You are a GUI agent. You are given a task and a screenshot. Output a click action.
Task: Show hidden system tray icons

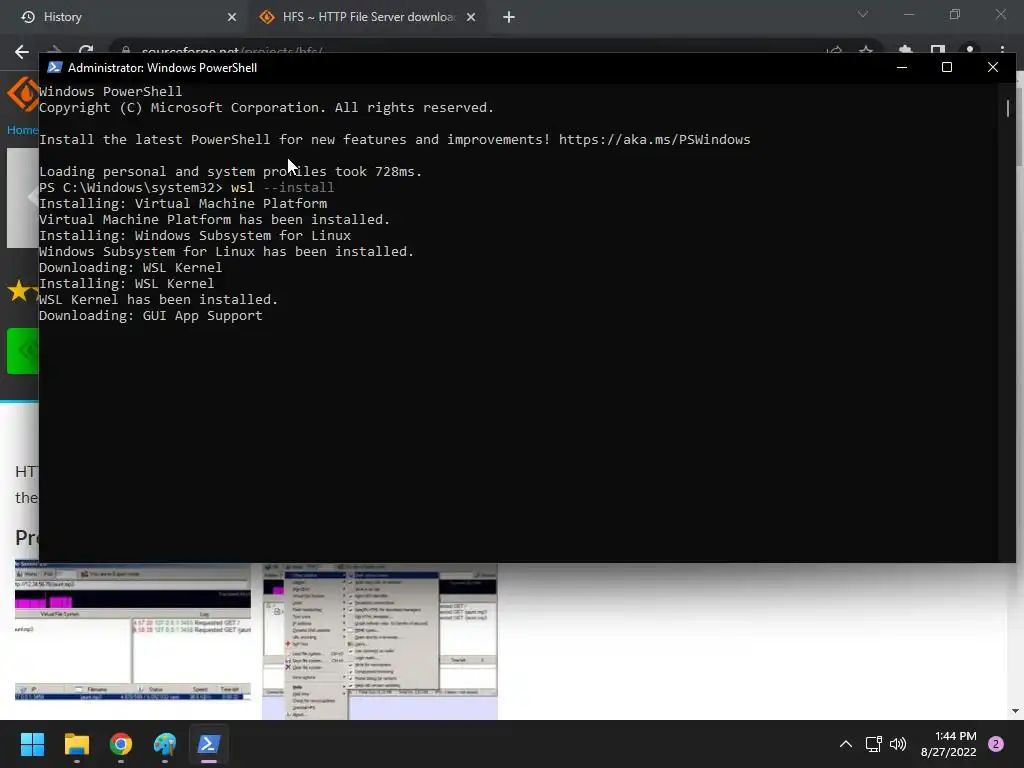click(846, 744)
